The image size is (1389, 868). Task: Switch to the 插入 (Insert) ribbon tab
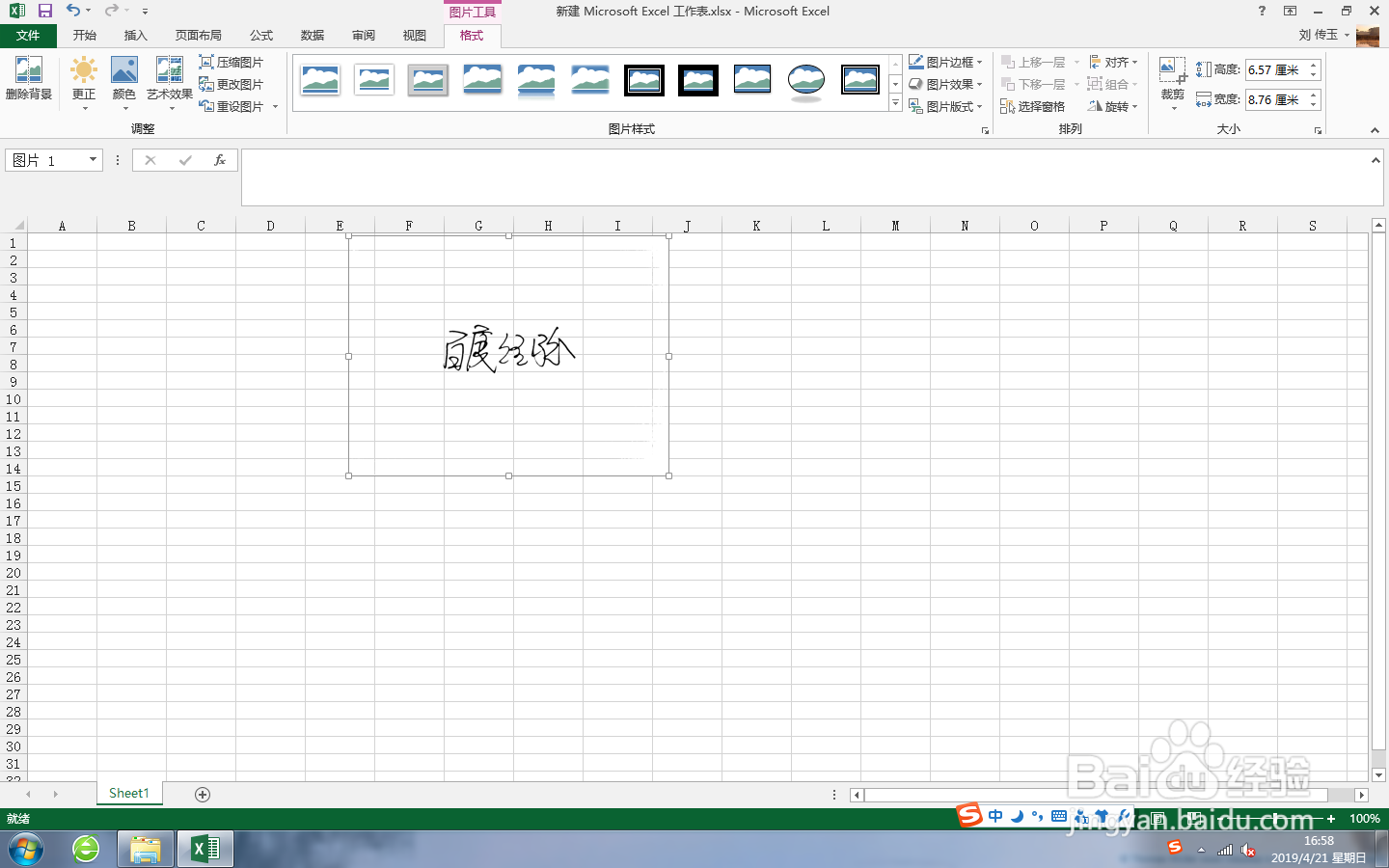(x=135, y=35)
